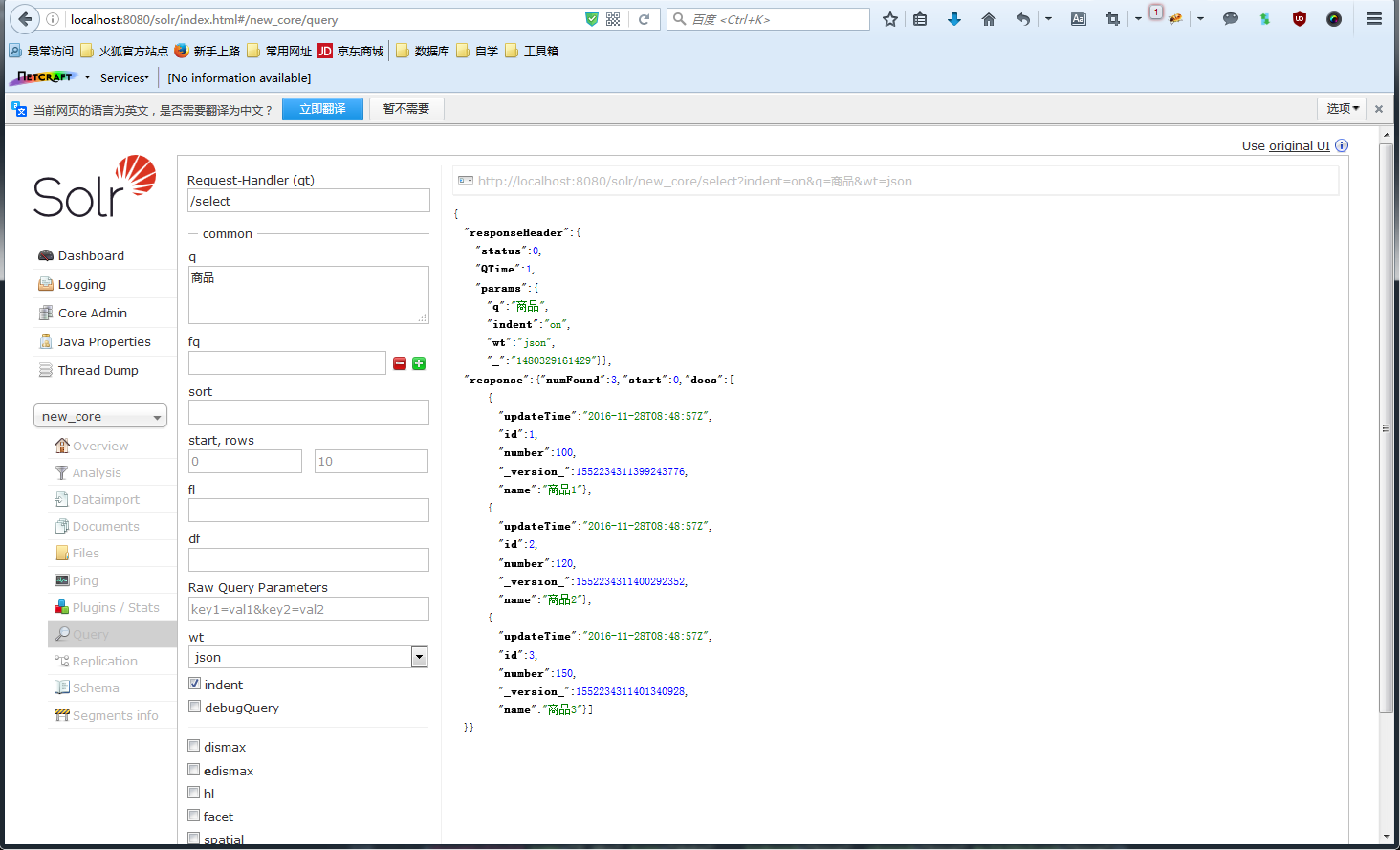Click the info icon next to original UI
The width and height of the screenshot is (1400, 850).
[x=1342, y=145]
